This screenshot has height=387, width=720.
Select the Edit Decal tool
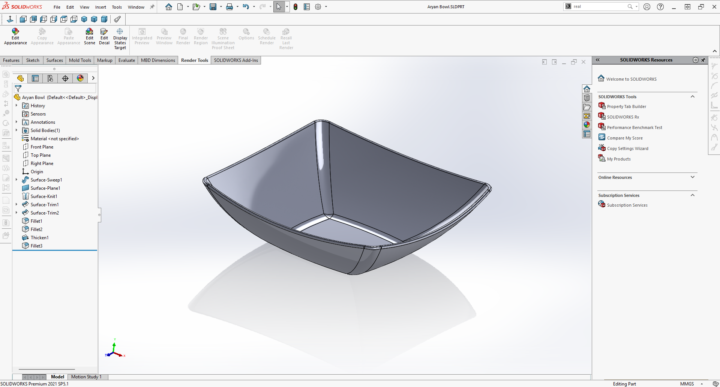(104, 36)
